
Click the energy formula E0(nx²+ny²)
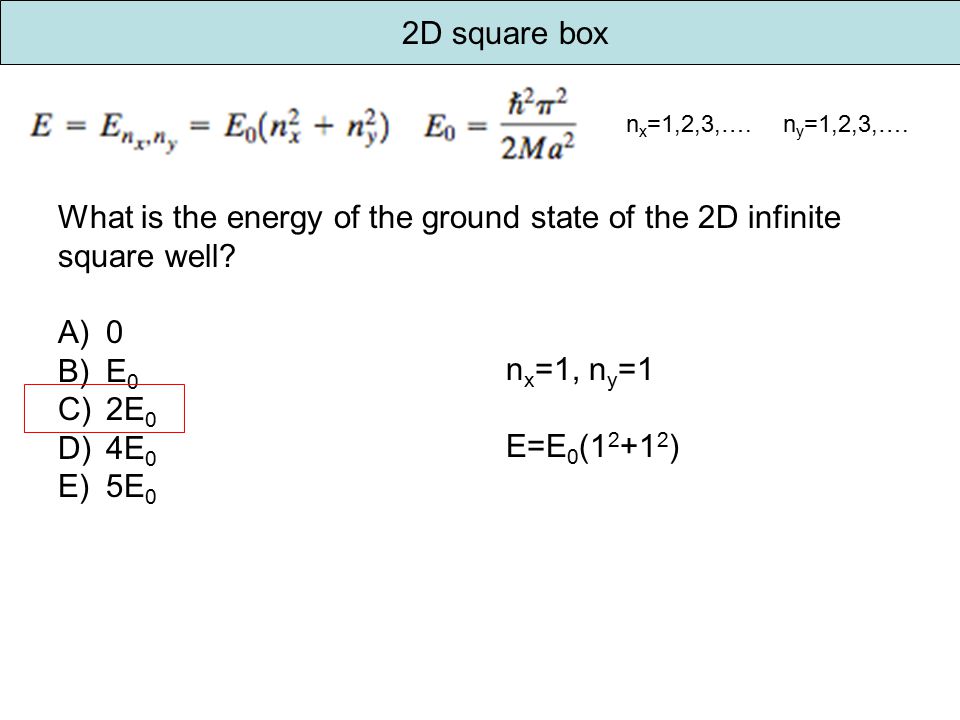point(210,130)
